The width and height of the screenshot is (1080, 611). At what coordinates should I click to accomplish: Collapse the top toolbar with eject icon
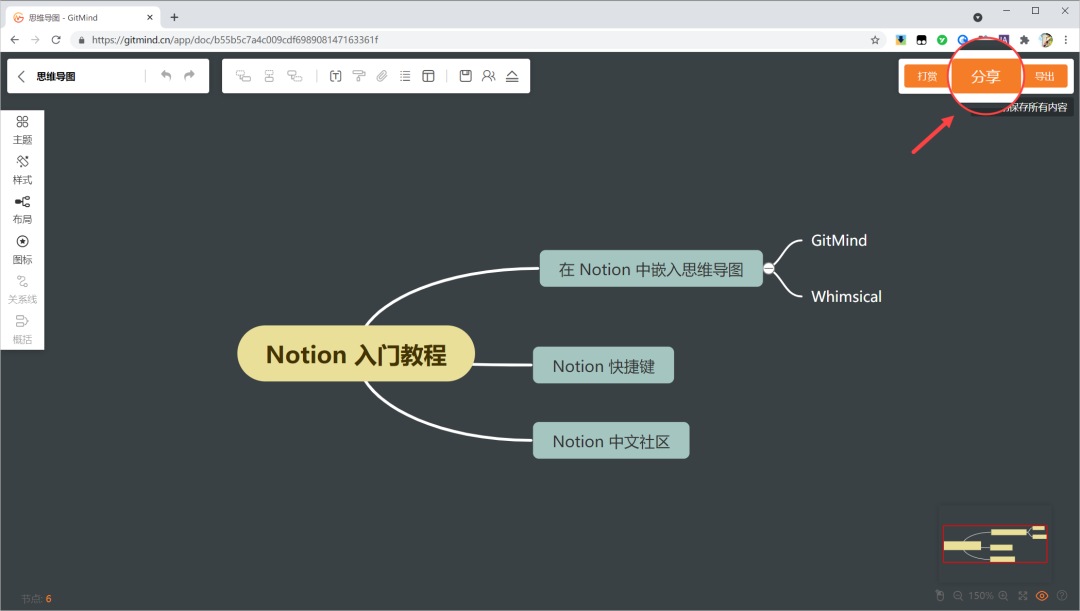click(x=512, y=76)
